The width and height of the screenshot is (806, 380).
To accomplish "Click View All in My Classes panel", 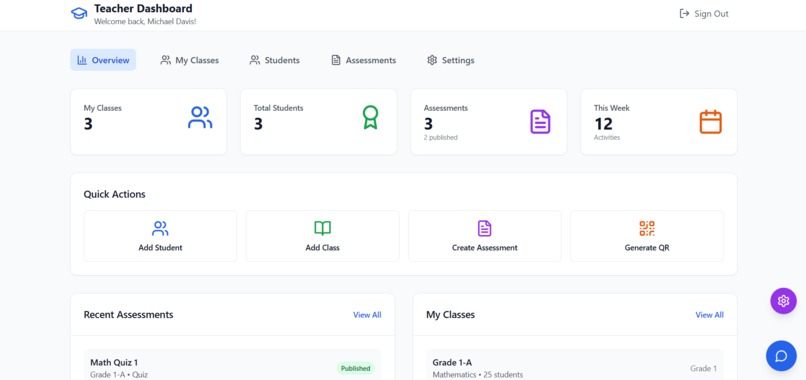I will point(709,315).
